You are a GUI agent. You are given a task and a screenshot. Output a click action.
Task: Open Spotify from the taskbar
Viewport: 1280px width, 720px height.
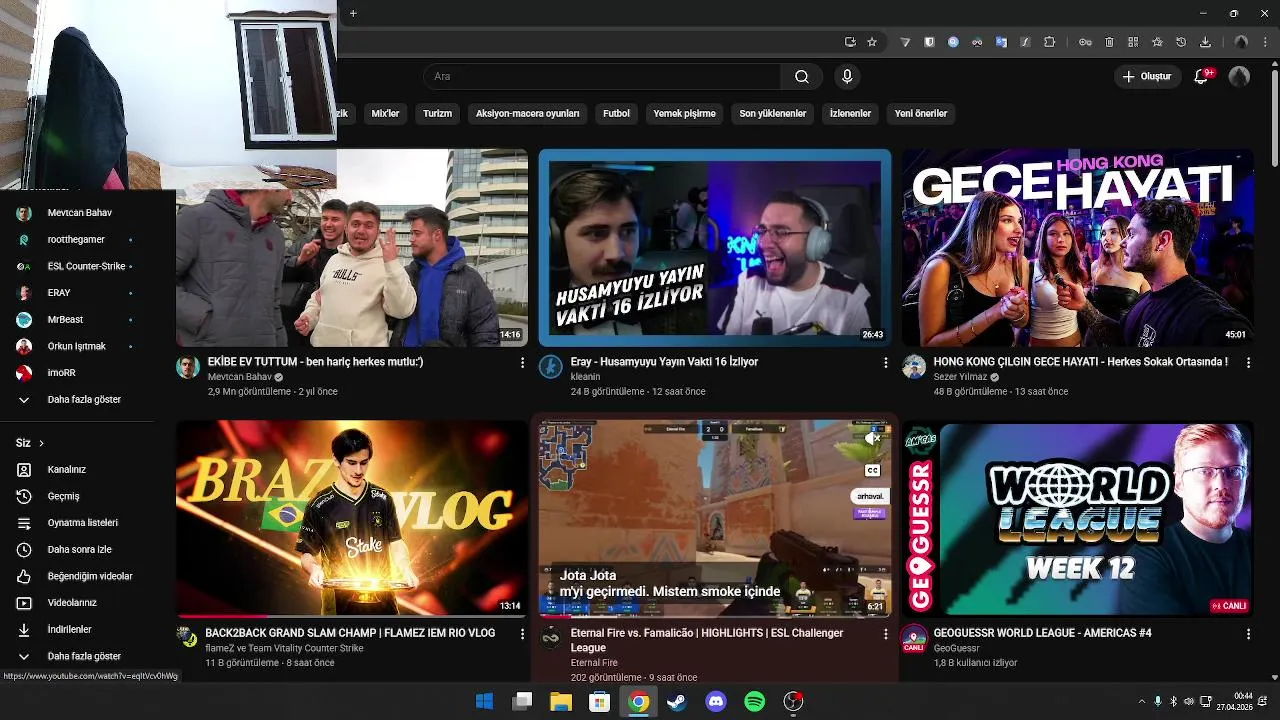[x=755, y=701]
